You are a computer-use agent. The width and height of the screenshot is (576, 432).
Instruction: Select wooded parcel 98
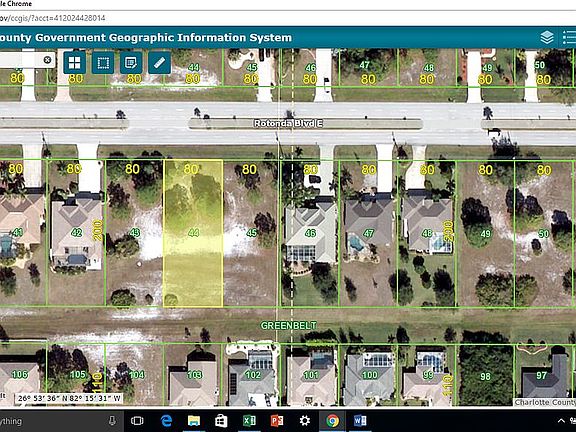coord(486,376)
